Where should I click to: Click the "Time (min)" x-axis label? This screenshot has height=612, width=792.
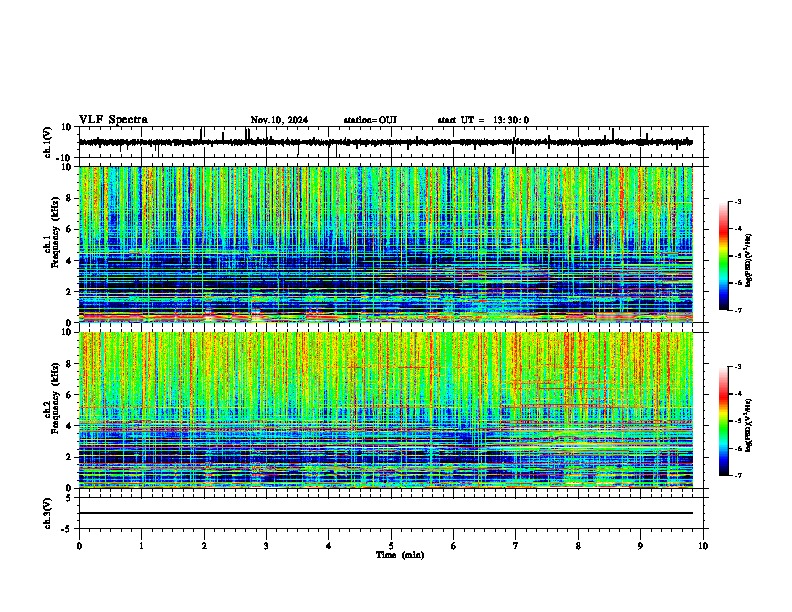400,555
